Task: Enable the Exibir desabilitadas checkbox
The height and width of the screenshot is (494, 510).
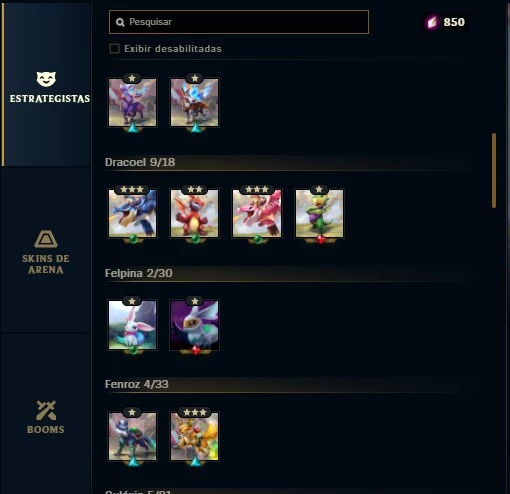Action: [x=114, y=49]
